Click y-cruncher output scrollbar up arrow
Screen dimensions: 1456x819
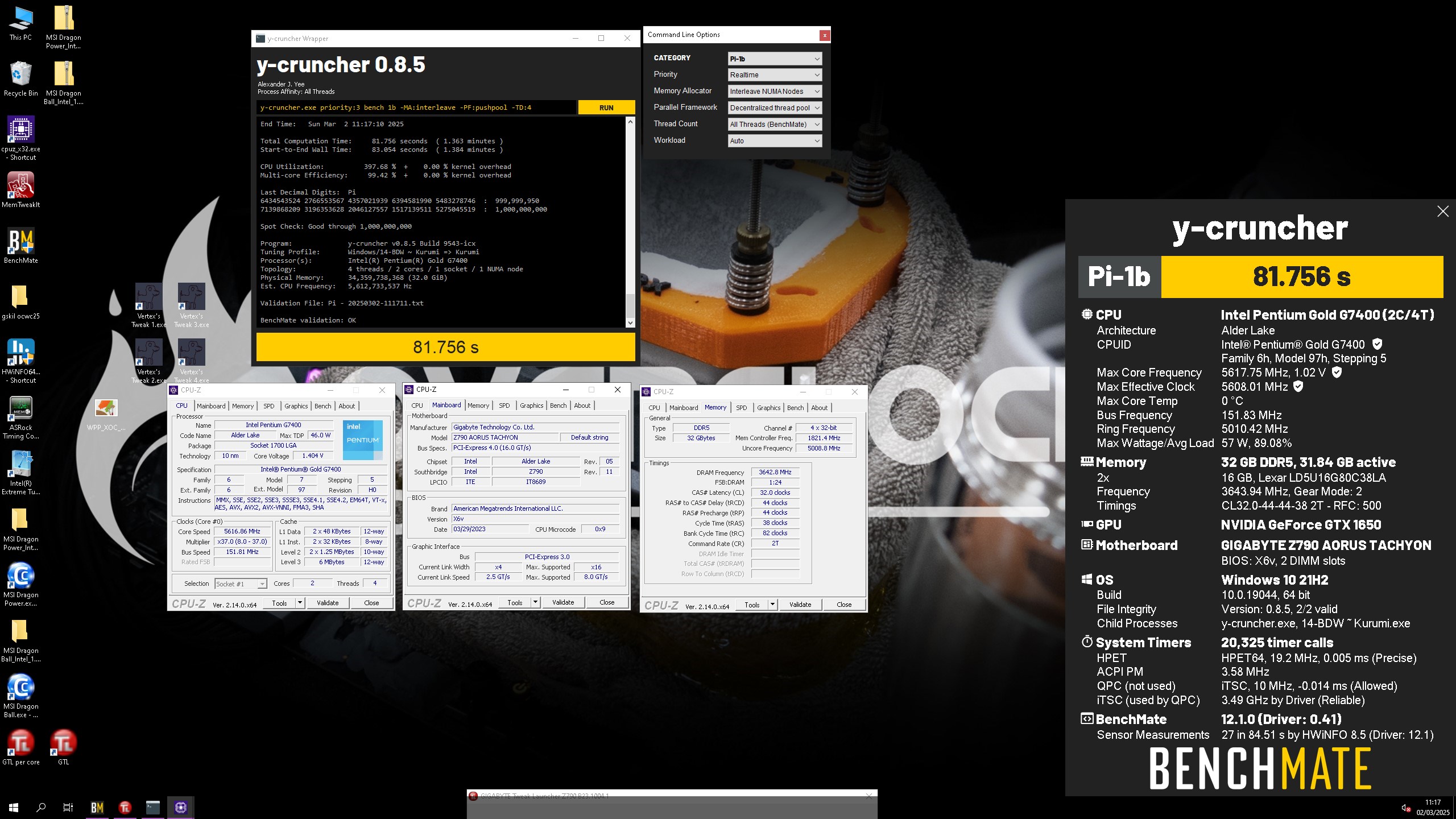point(630,122)
